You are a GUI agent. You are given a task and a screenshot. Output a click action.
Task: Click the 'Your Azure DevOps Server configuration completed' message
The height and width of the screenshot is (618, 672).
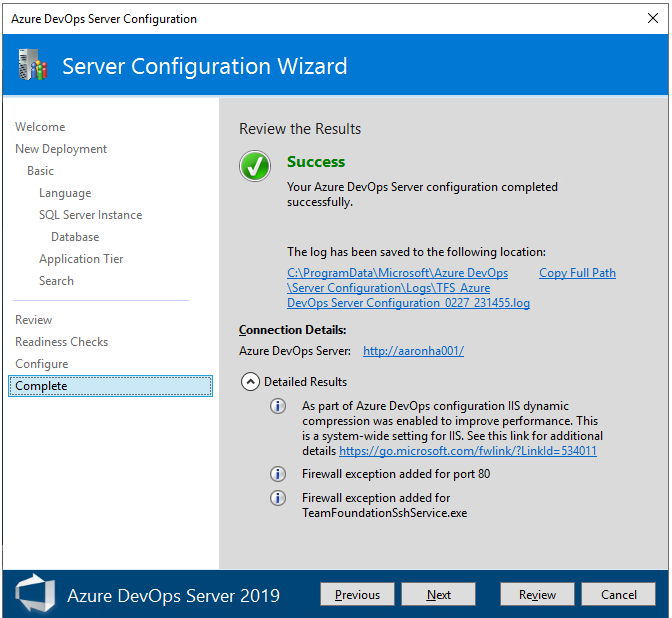[x=422, y=194]
